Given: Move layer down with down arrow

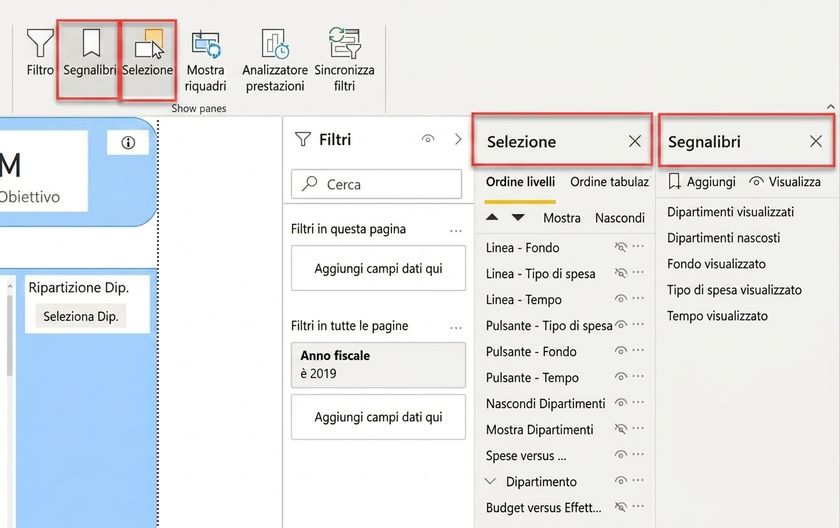Looking at the screenshot, I should click(518, 217).
